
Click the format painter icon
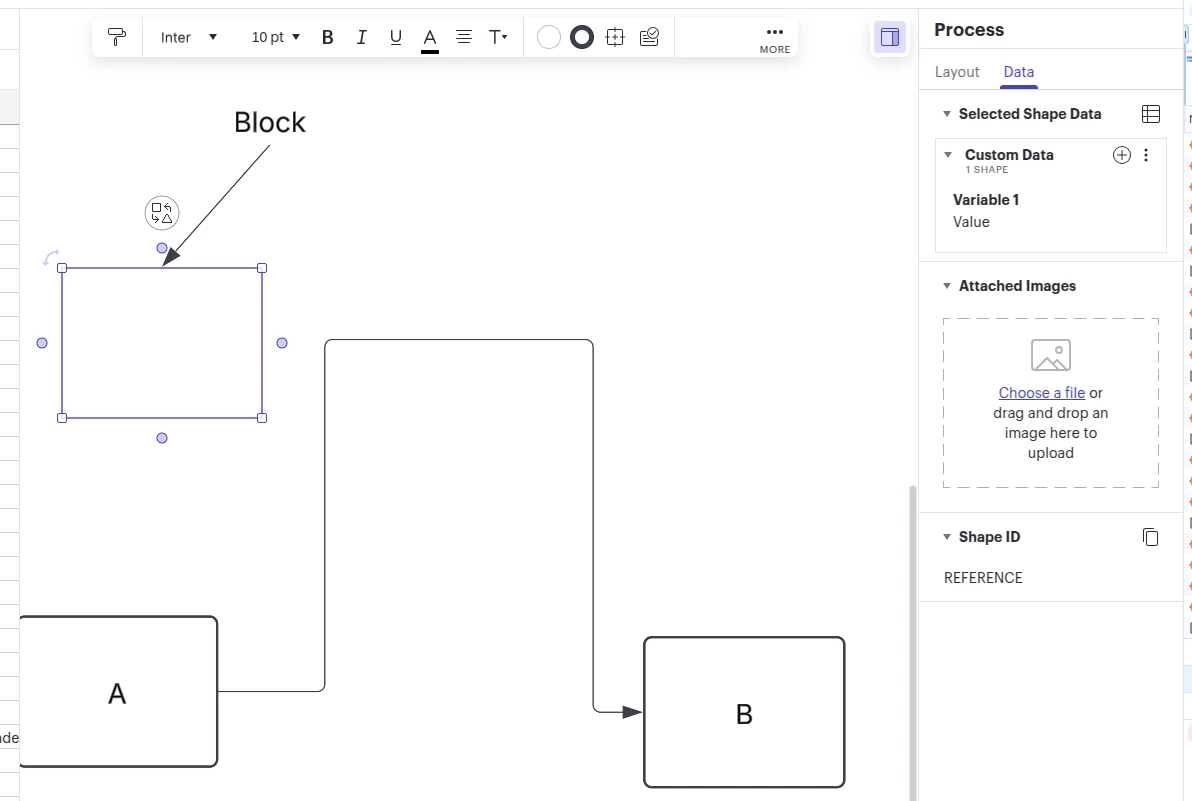click(117, 36)
